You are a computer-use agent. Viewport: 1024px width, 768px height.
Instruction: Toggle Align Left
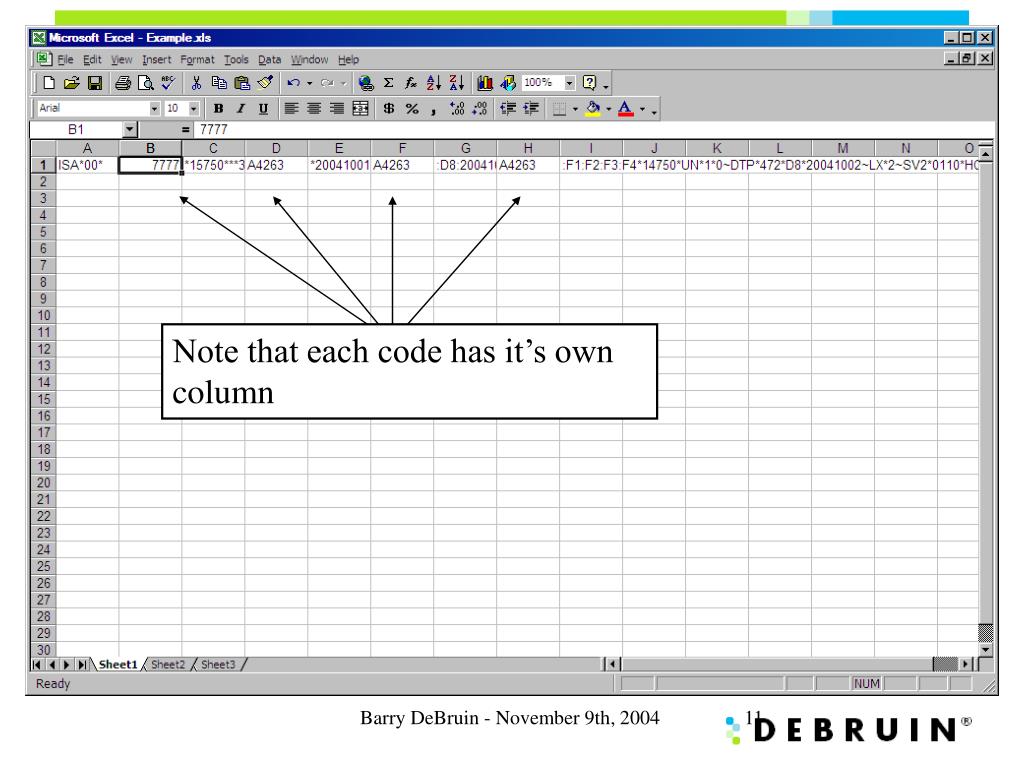(x=291, y=108)
